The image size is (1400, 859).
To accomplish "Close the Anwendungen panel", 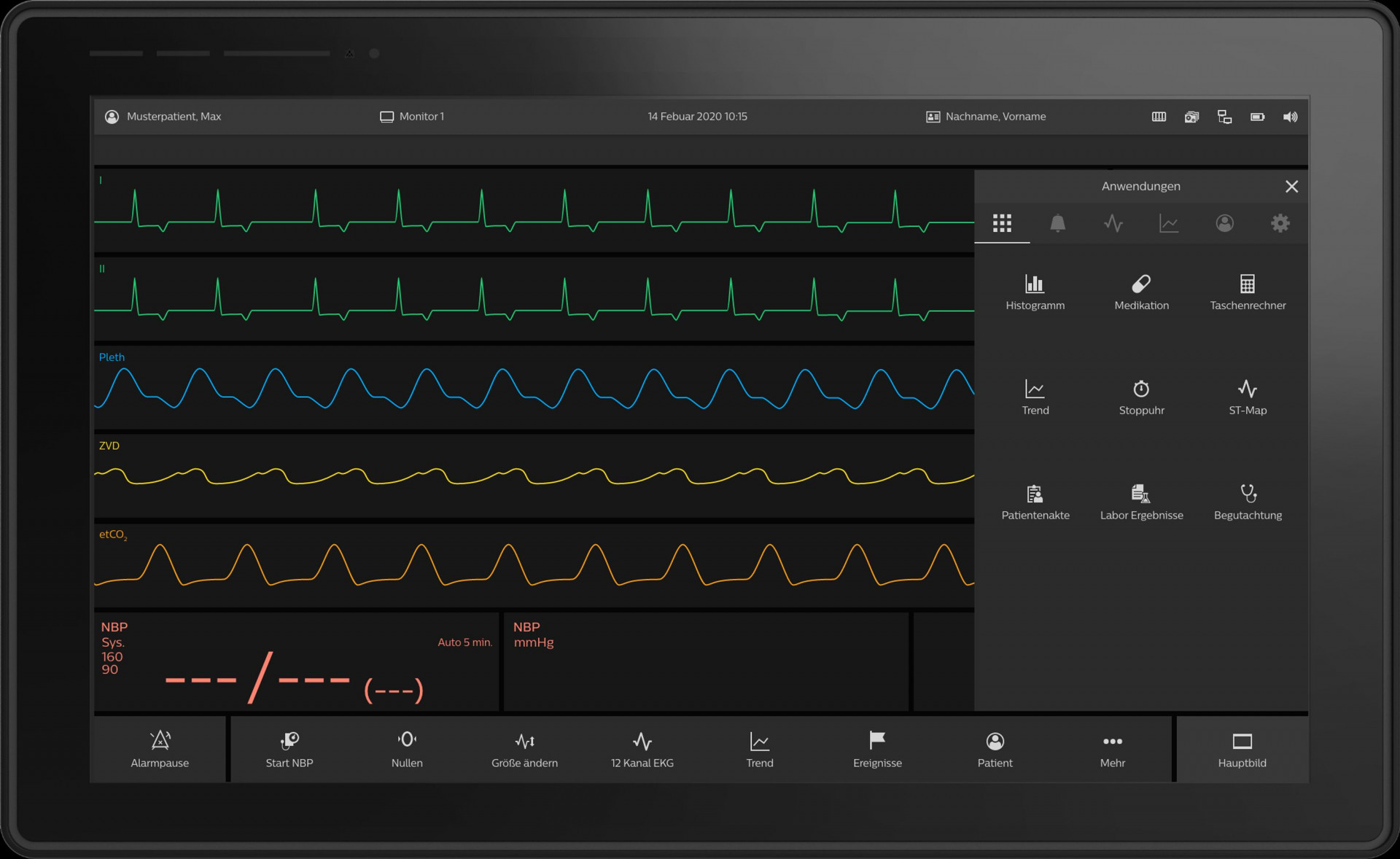I will point(1292,187).
